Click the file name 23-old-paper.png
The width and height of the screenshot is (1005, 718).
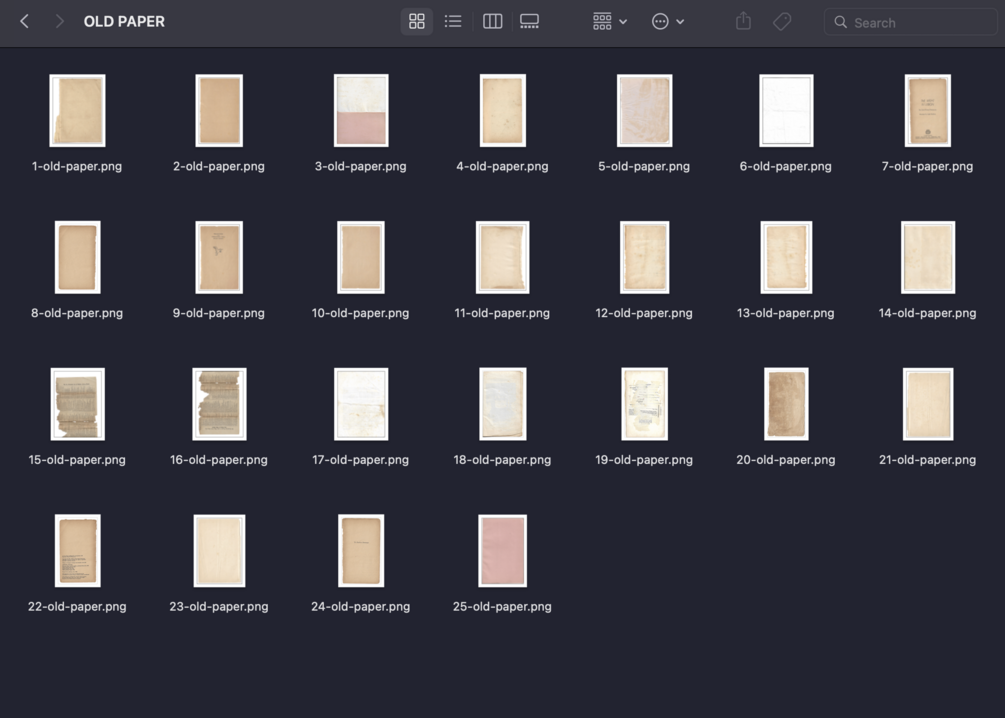click(x=219, y=606)
